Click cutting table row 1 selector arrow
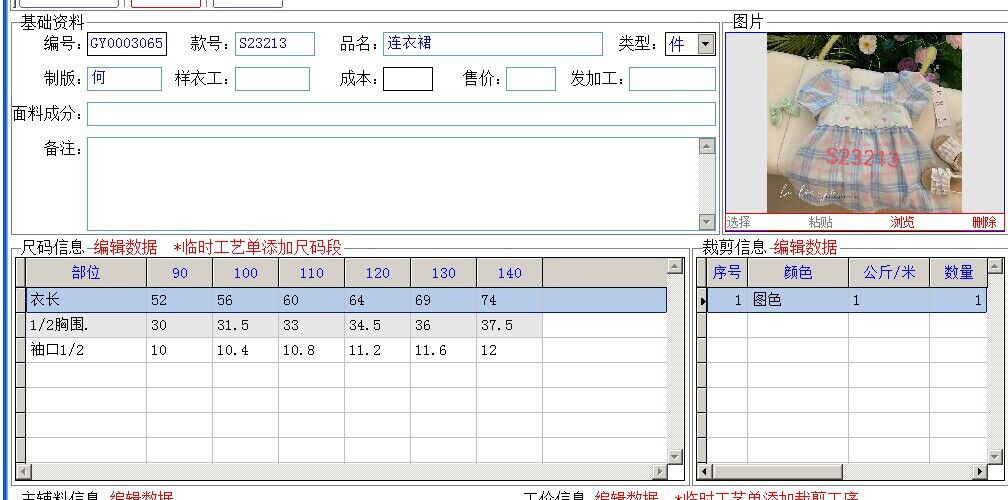Screen dimensions: 1008x500 702,300
